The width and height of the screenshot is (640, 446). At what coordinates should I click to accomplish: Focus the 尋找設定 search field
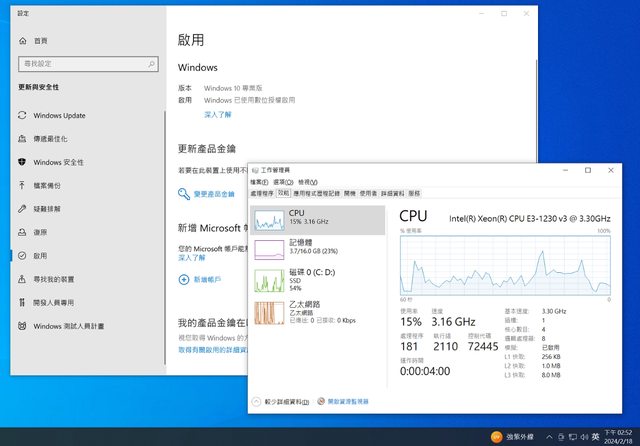coord(88,64)
